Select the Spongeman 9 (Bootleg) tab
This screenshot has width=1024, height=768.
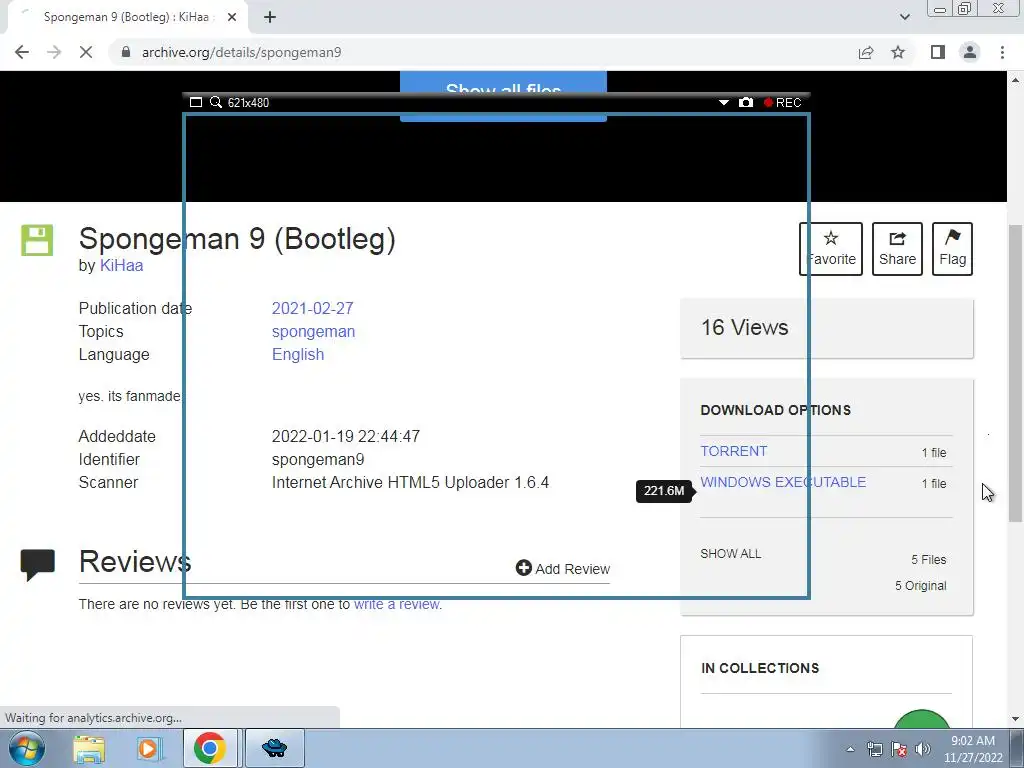tap(127, 17)
